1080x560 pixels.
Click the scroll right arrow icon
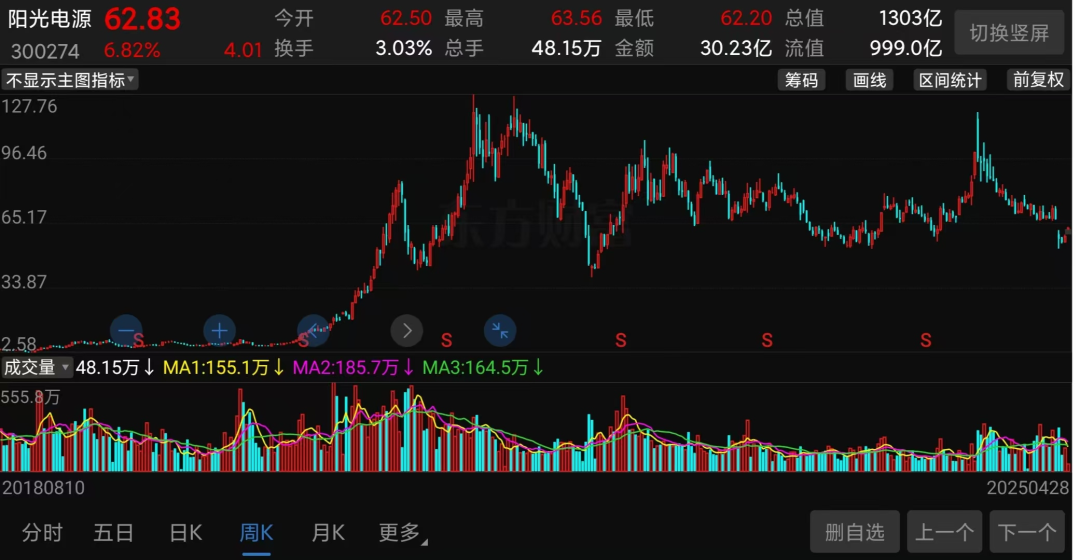[407, 329]
